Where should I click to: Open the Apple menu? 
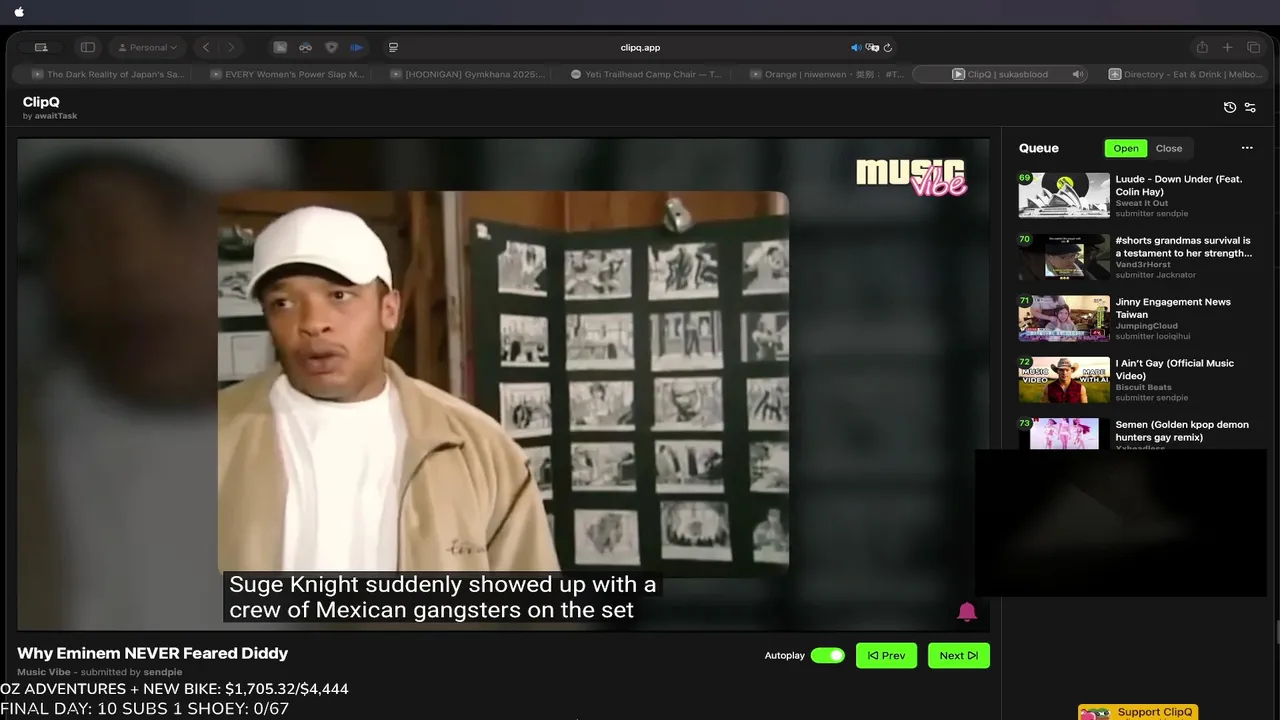click(x=19, y=12)
